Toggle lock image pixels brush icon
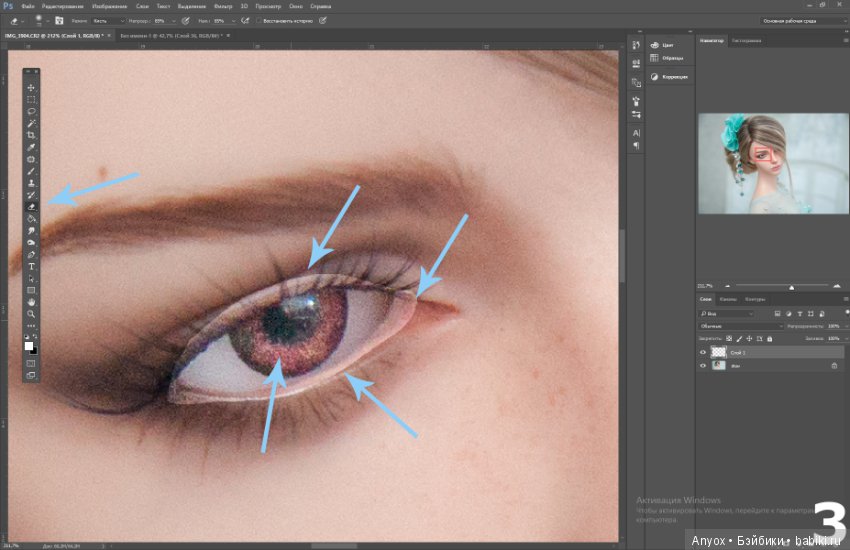 click(x=739, y=339)
